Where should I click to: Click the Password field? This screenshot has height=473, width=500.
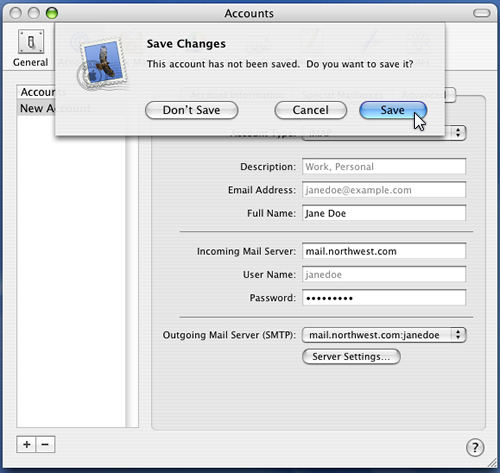tap(384, 298)
